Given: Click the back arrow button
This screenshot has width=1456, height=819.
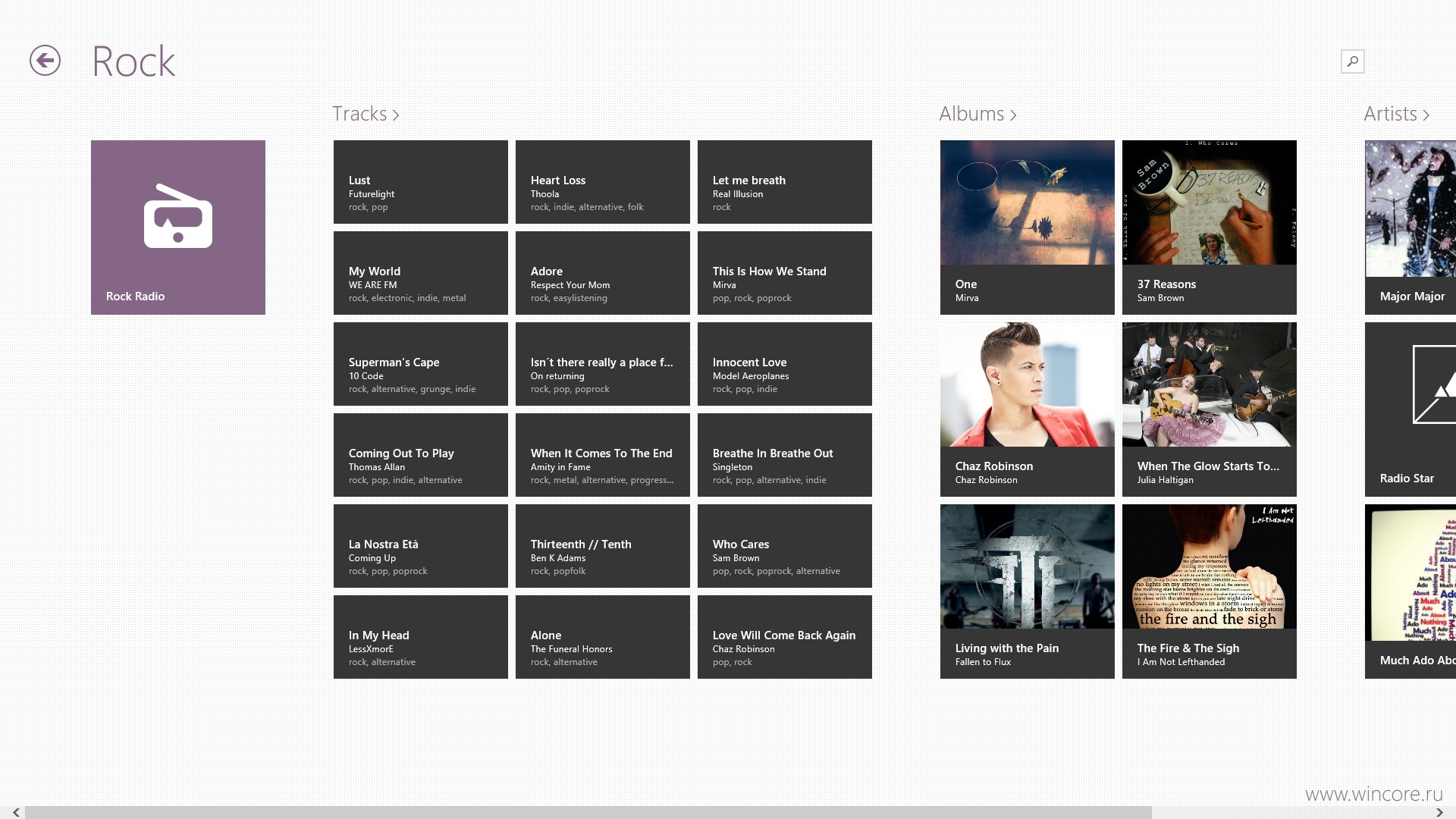Looking at the screenshot, I should pyautogui.click(x=45, y=61).
